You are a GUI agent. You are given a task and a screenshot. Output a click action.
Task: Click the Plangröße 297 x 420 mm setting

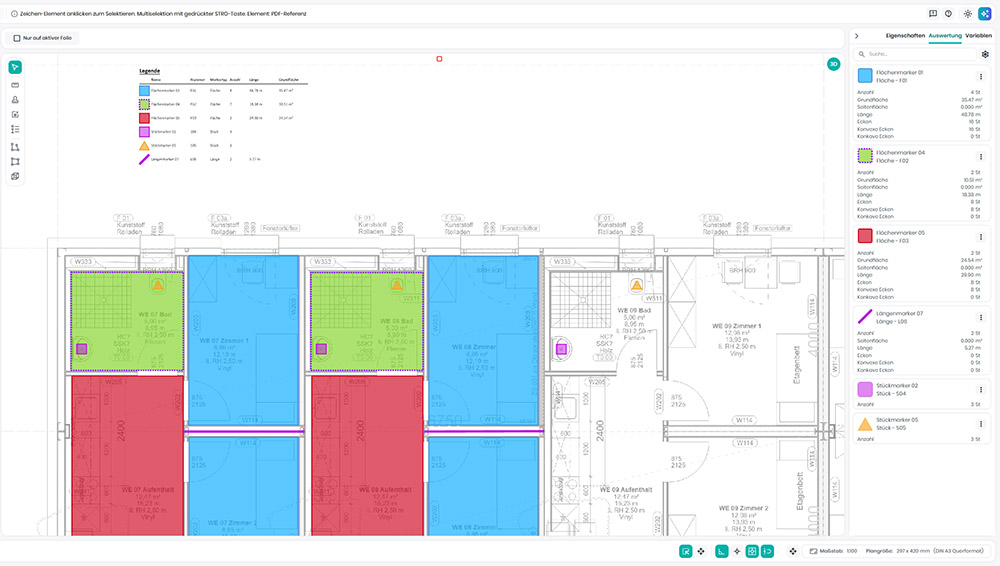924,551
